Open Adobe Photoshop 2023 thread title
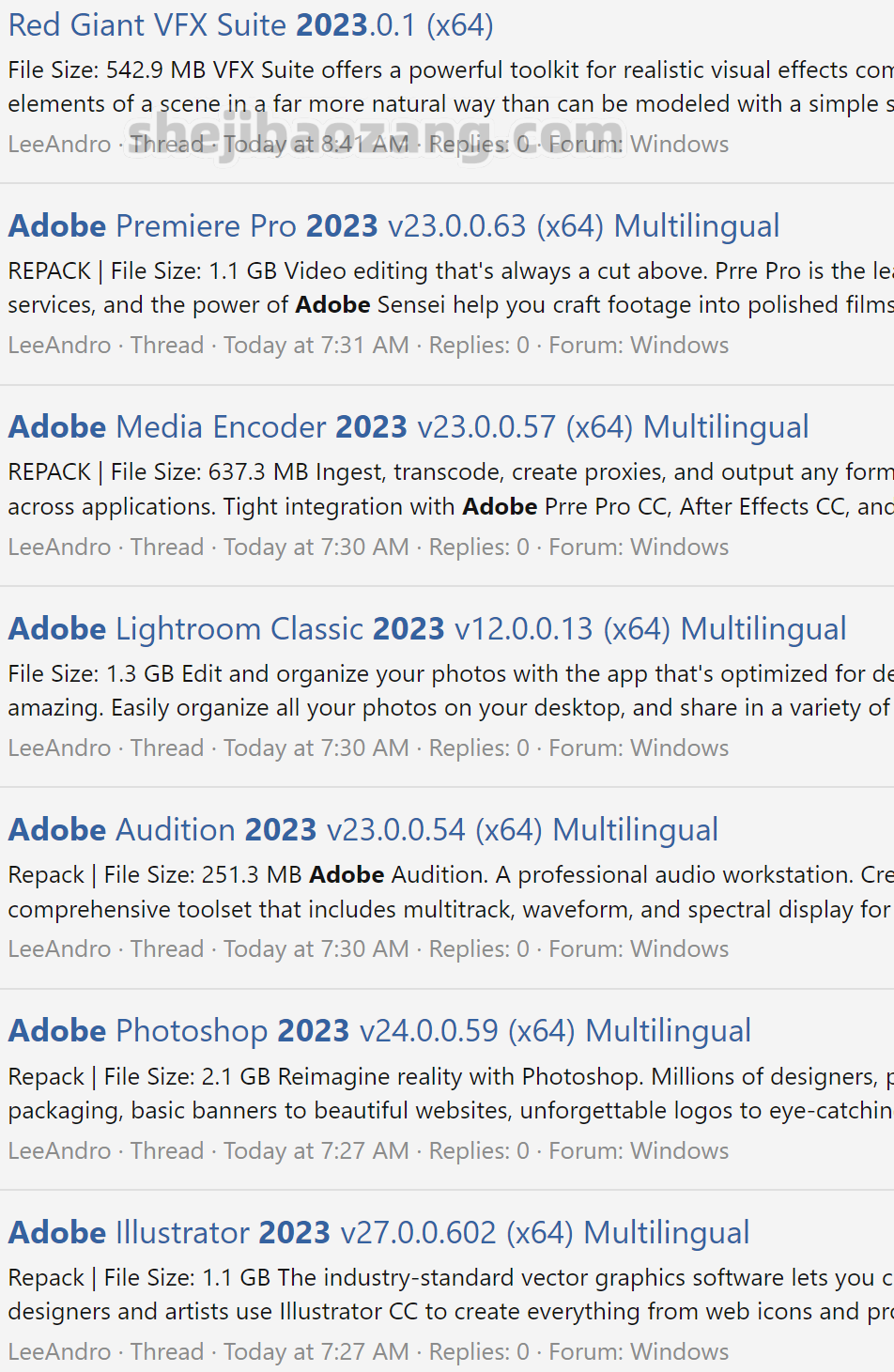The image size is (894, 1372). pos(379,1031)
